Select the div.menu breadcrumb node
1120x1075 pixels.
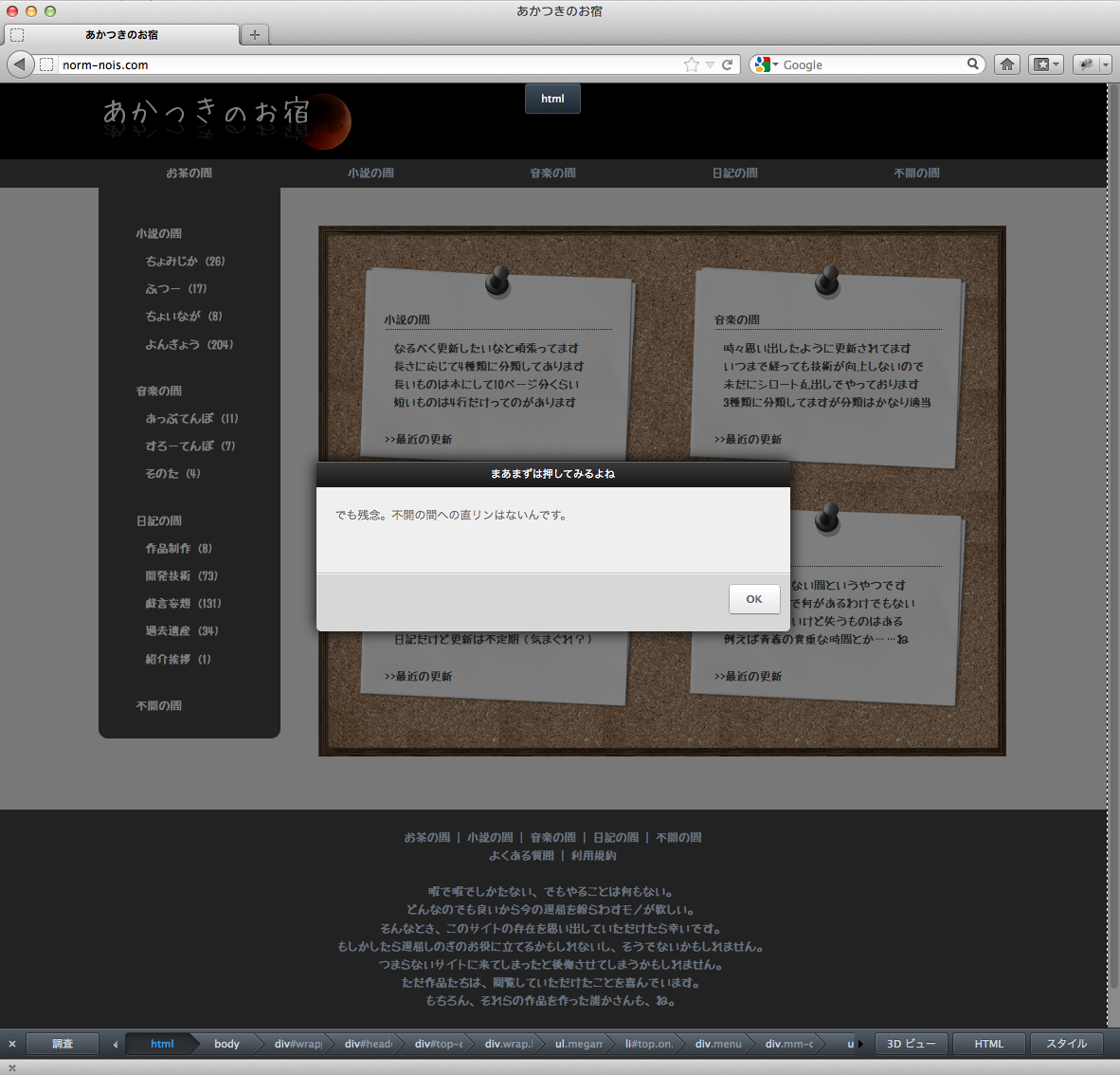point(717,1044)
